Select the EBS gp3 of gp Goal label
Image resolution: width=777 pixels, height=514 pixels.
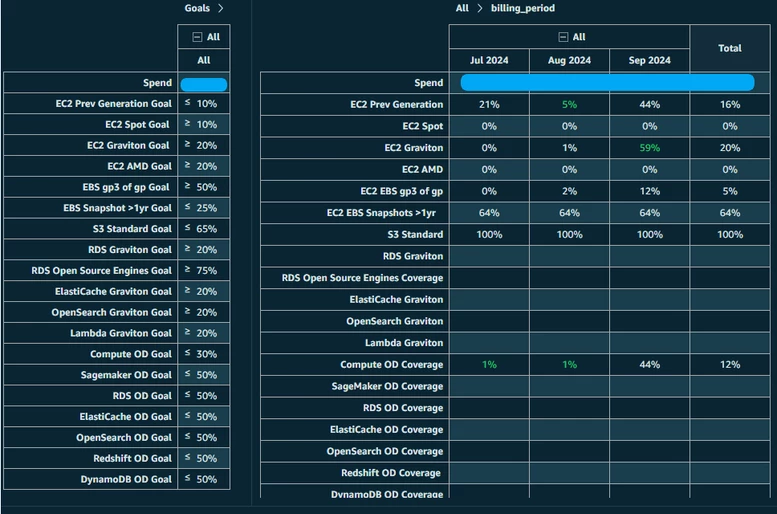tap(126, 187)
